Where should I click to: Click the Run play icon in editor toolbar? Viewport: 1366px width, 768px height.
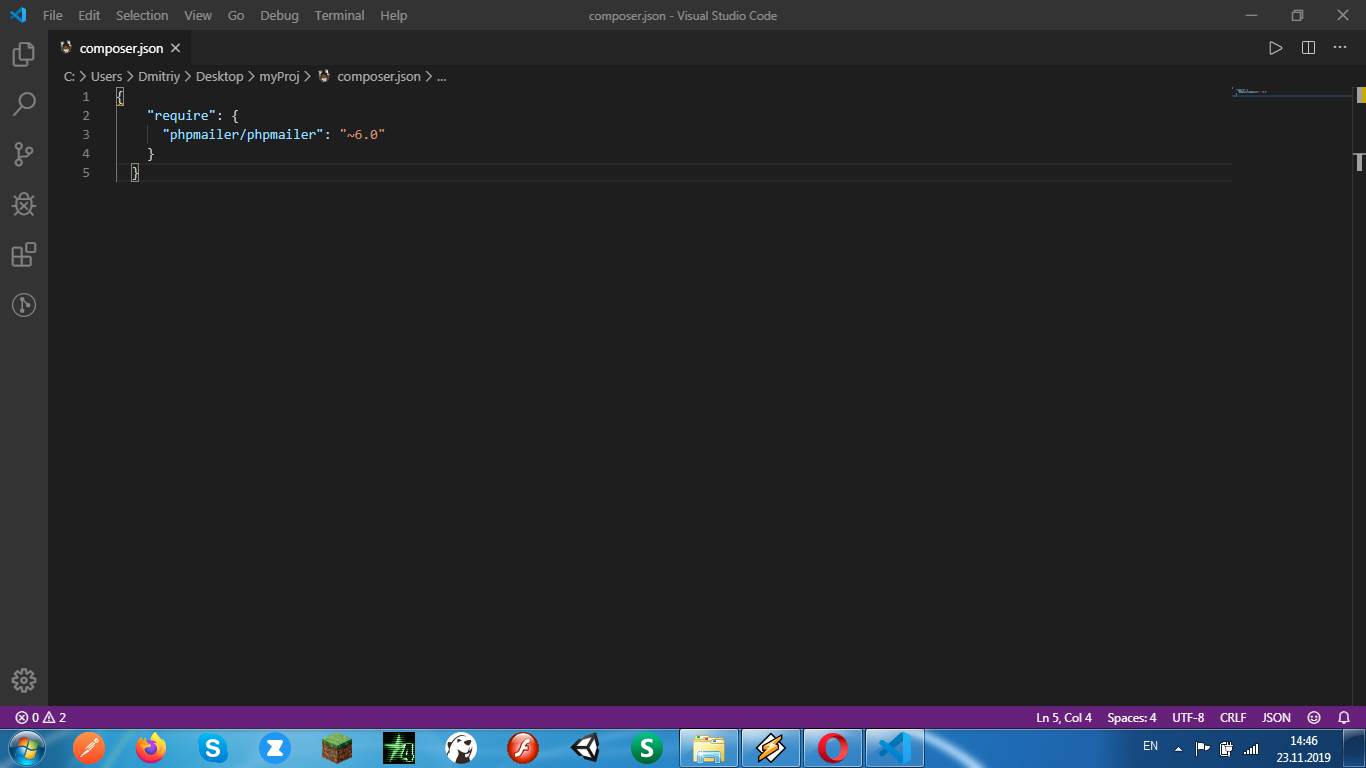coord(1275,48)
